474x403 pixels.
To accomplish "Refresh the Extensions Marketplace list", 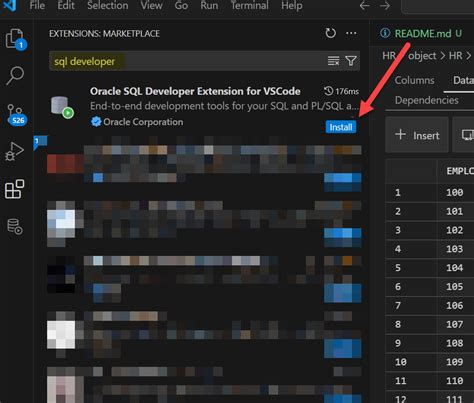I will pos(330,33).
